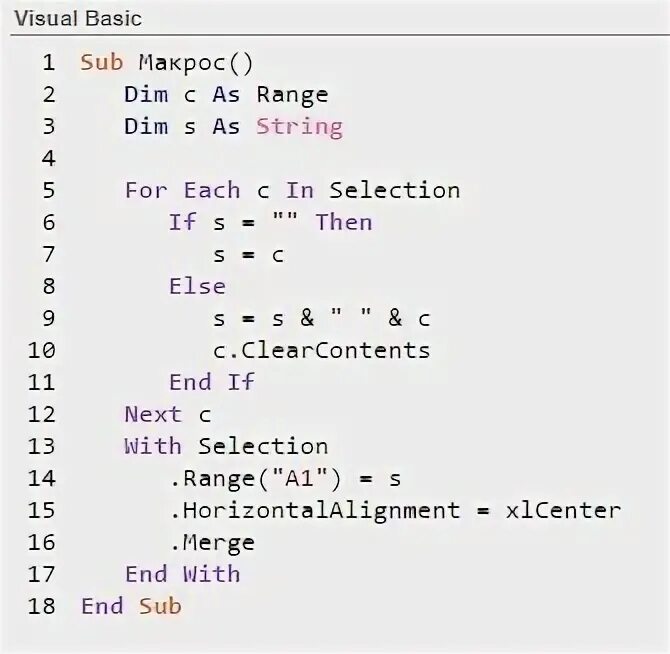Screen dimensions: 670x654
Task: Click the String keyword on line 3
Action: [299, 127]
